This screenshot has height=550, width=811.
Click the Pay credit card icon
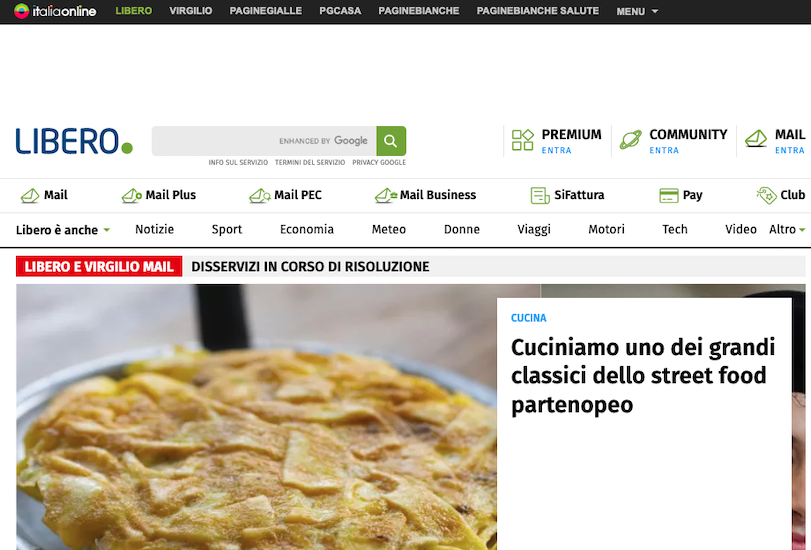click(668, 195)
